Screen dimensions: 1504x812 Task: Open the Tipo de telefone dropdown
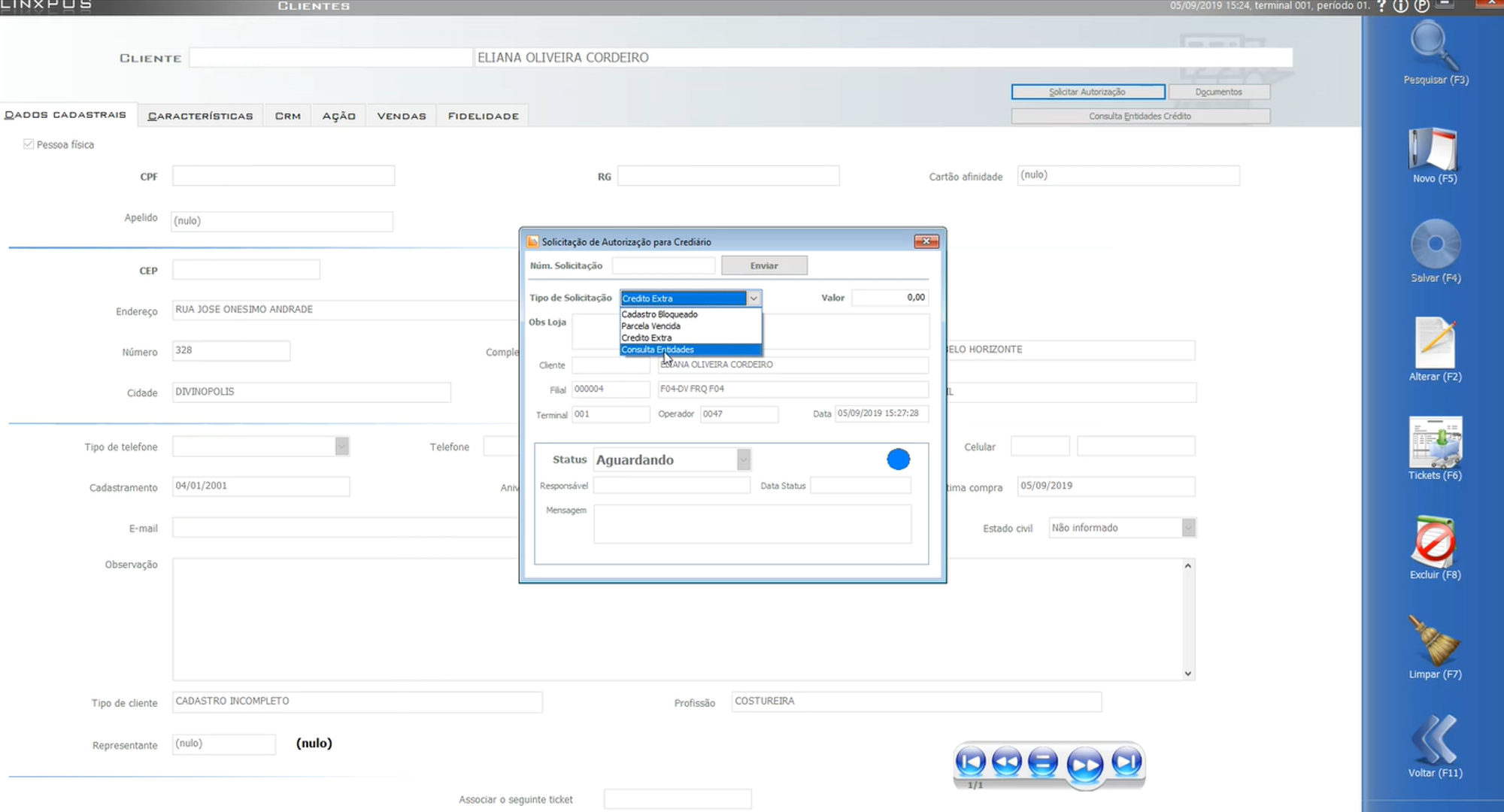click(341, 447)
